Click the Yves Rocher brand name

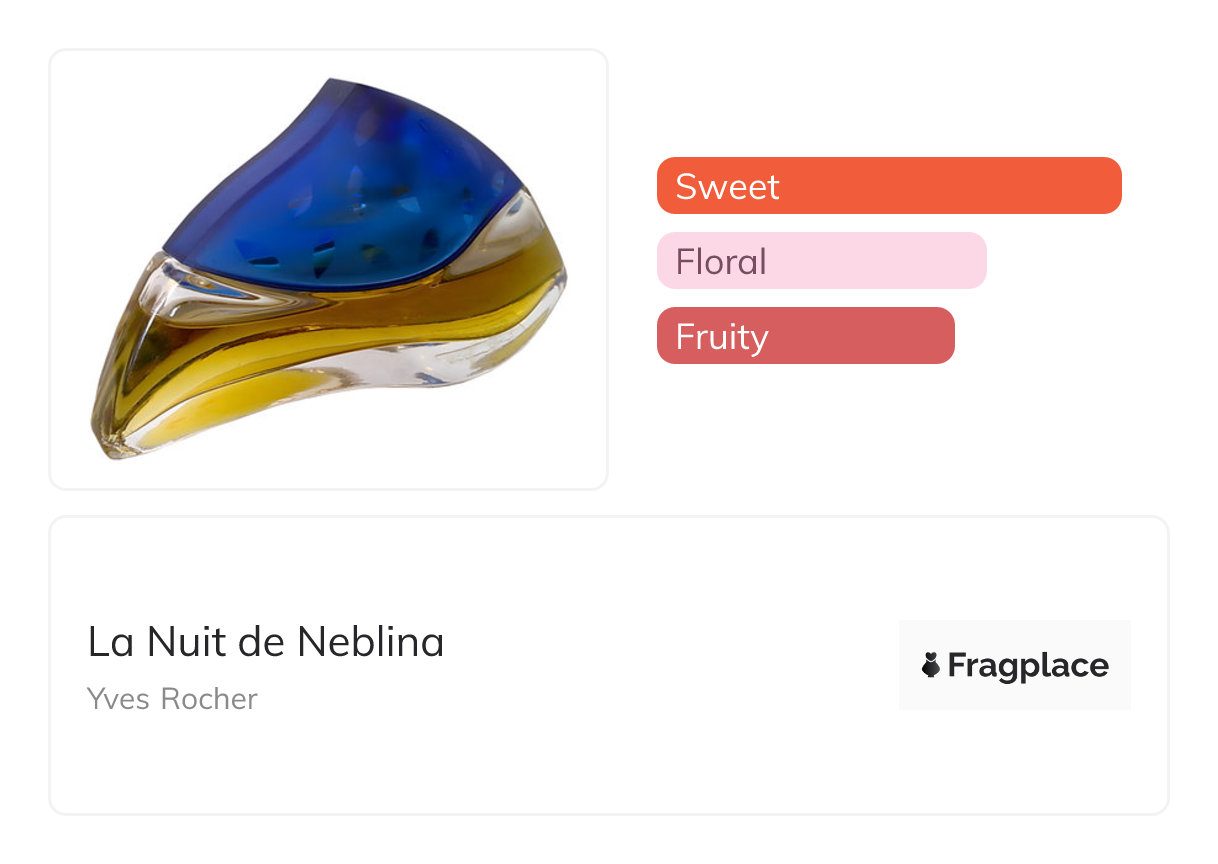point(172,699)
